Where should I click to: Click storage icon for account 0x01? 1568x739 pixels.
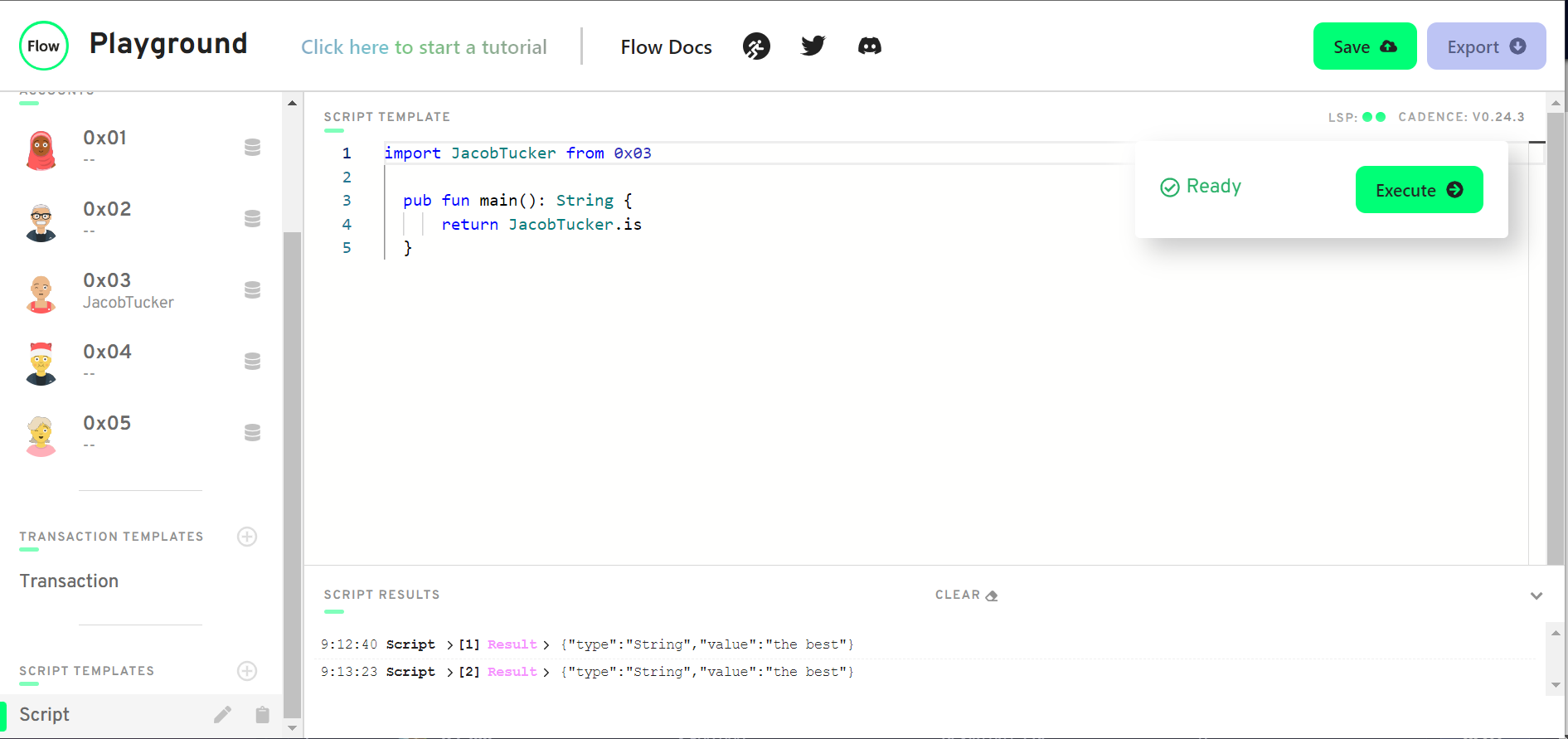click(x=253, y=147)
